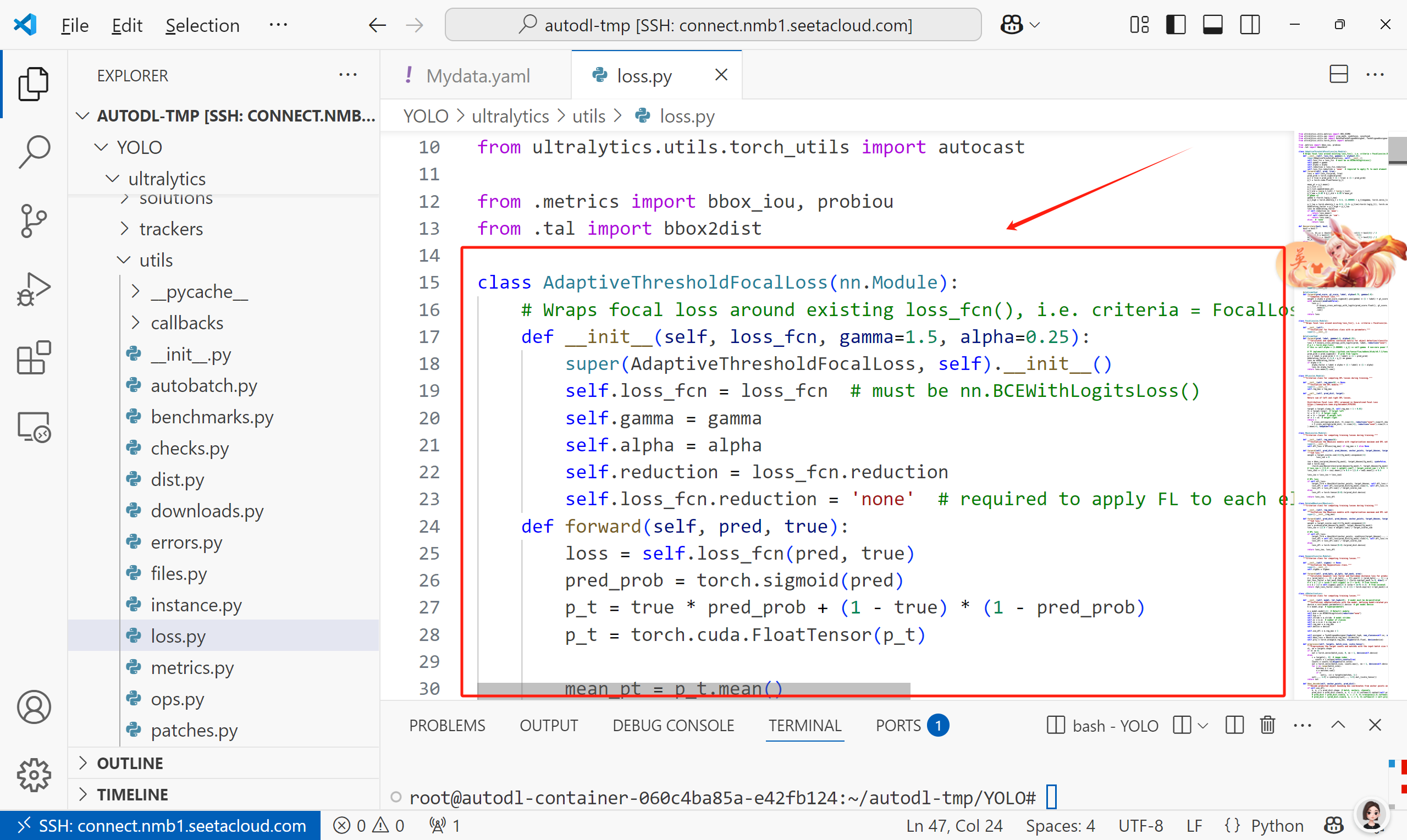Toggle secondary side bar visibility
Image resolution: width=1407 pixels, height=840 pixels.
pos(1250,25)
